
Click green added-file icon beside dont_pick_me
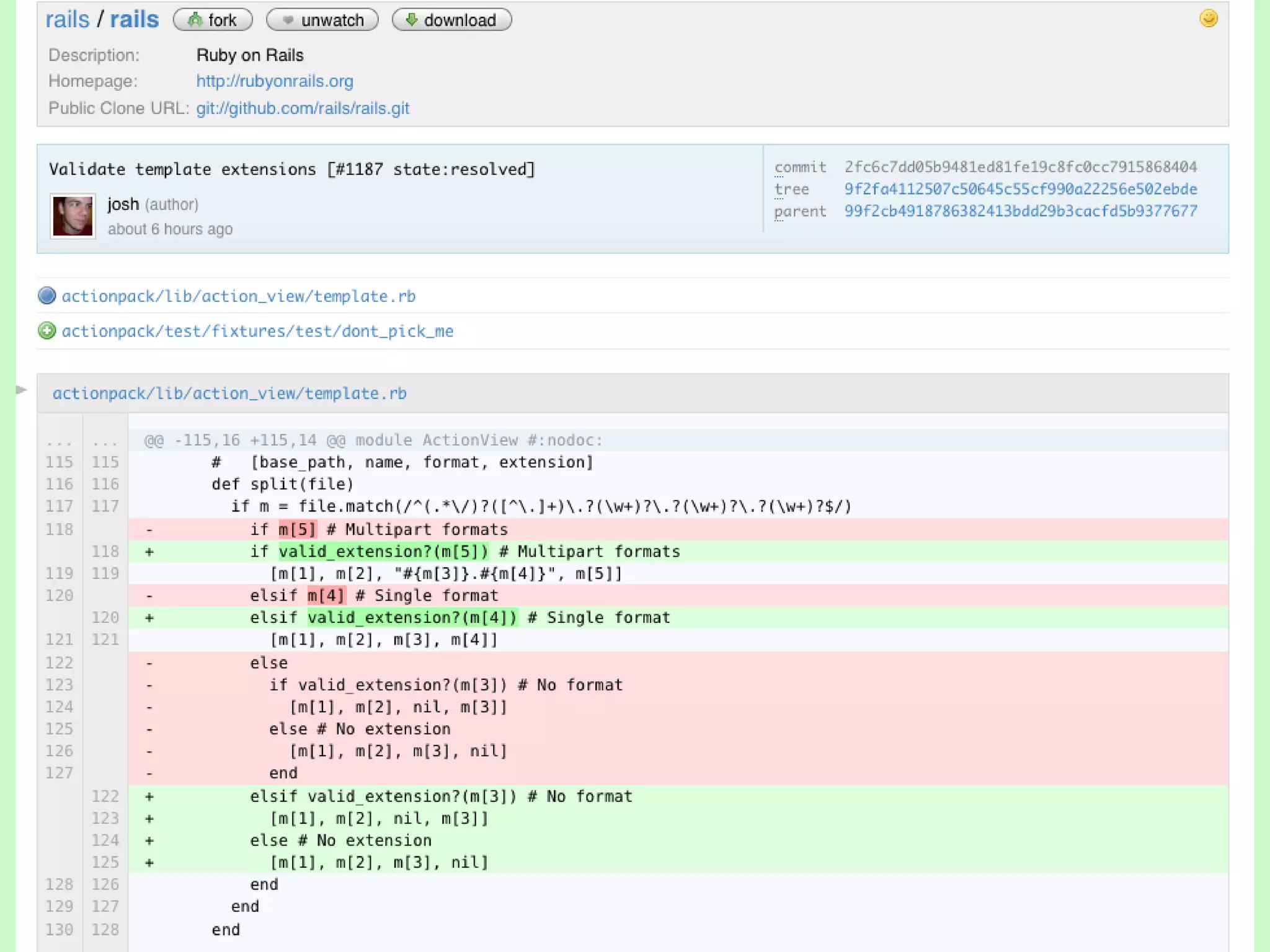click(x=47, y=331)
